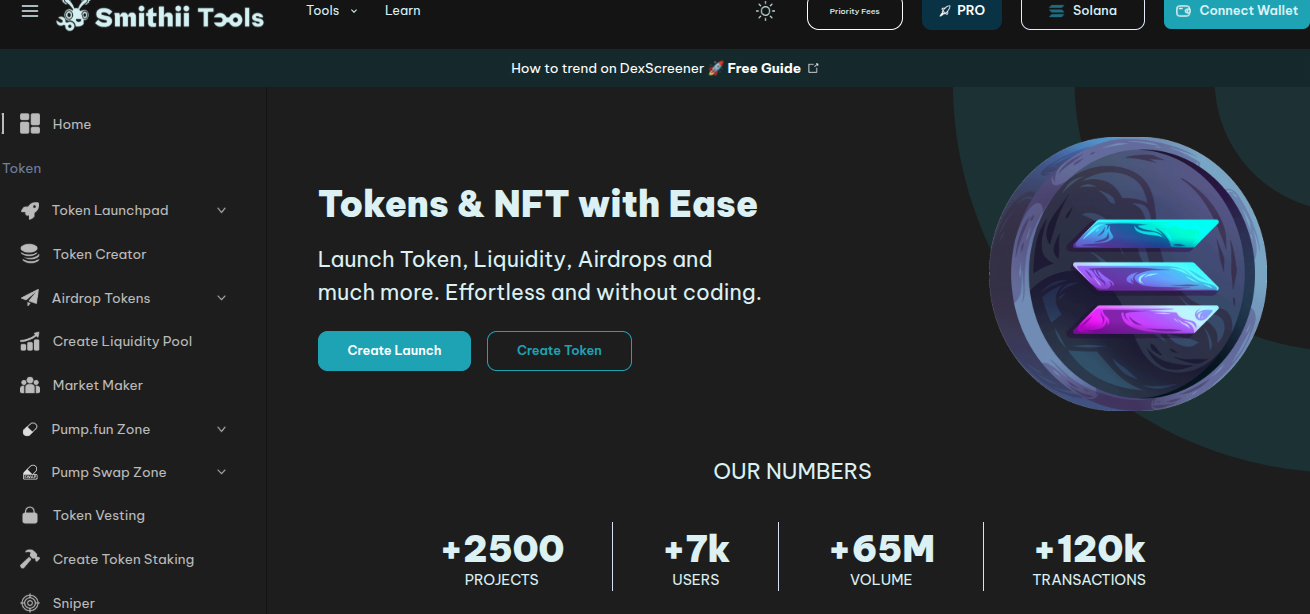The image size is (1310, 614).
Task: Click the Priority Fees button
Action: [x=854, y=11]
